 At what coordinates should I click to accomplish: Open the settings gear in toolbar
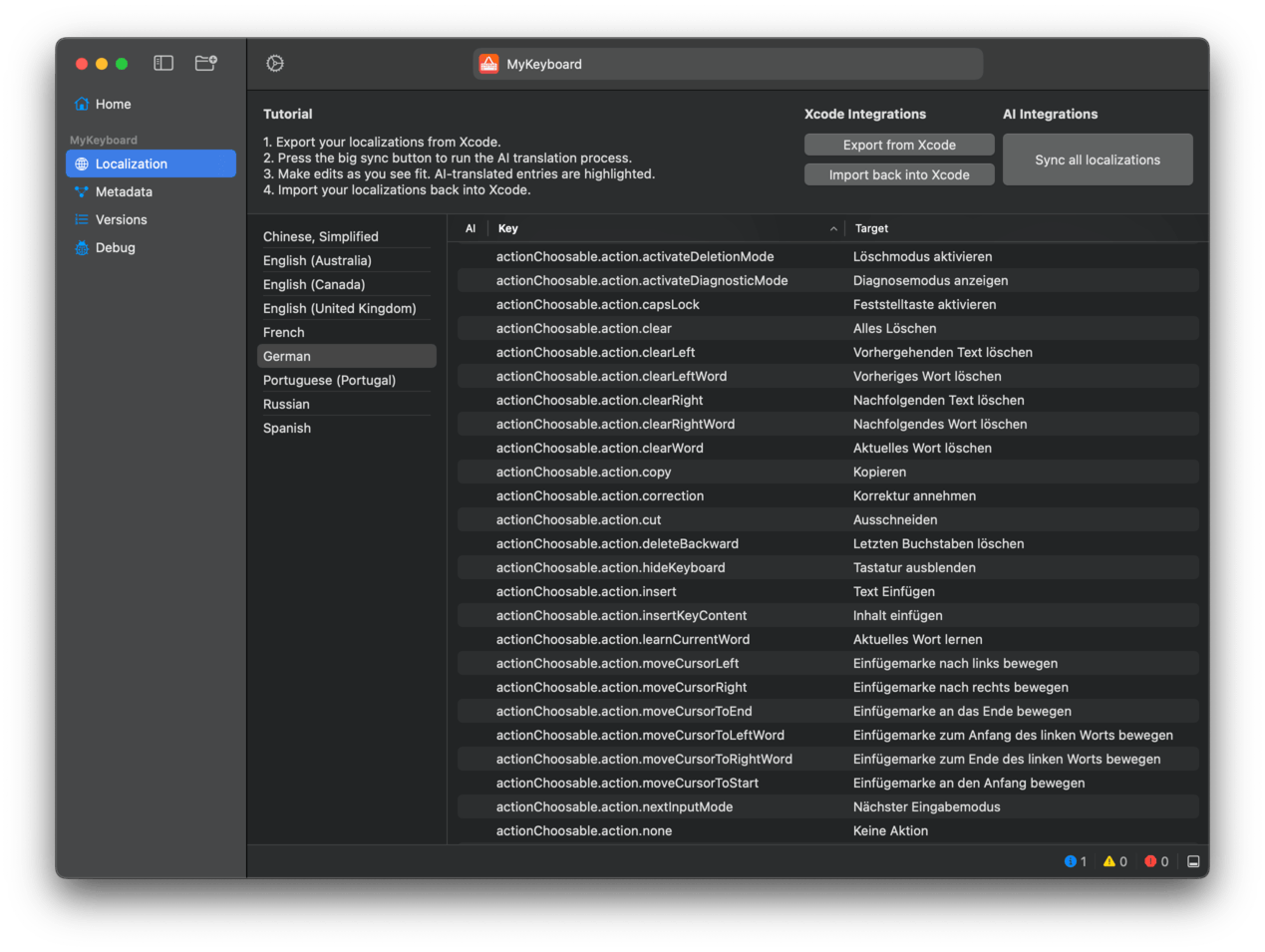275,64
